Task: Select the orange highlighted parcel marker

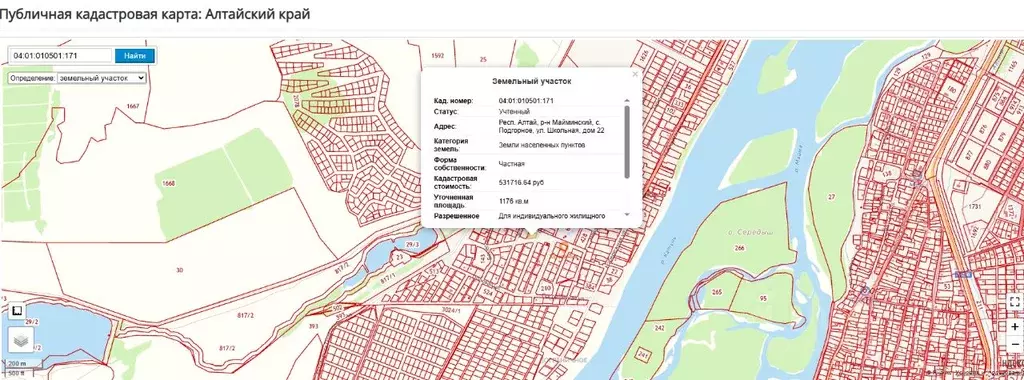Action: pos(562,247)
